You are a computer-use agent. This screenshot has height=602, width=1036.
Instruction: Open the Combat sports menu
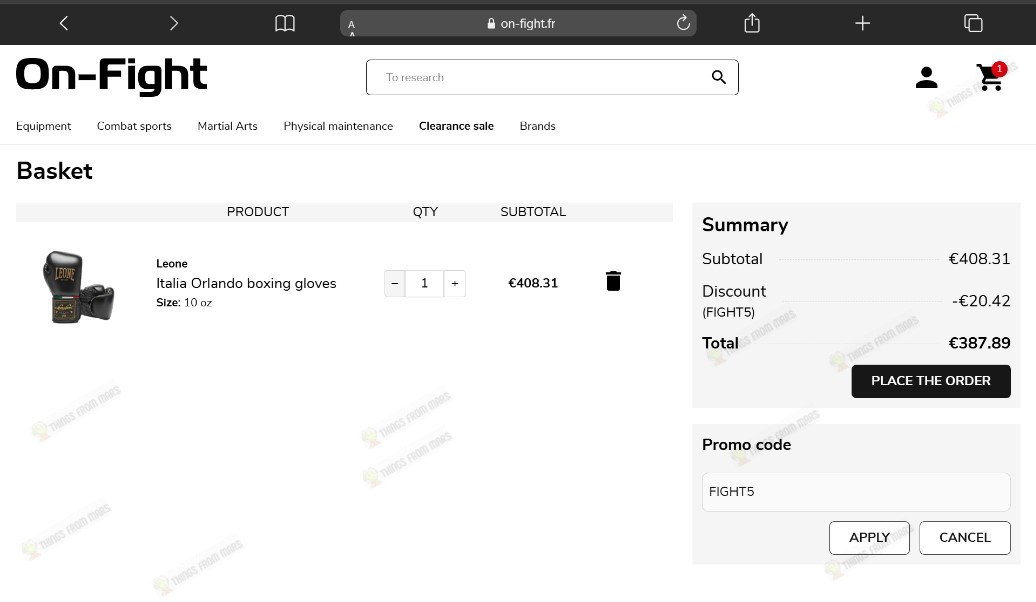[x=134, y=126]
